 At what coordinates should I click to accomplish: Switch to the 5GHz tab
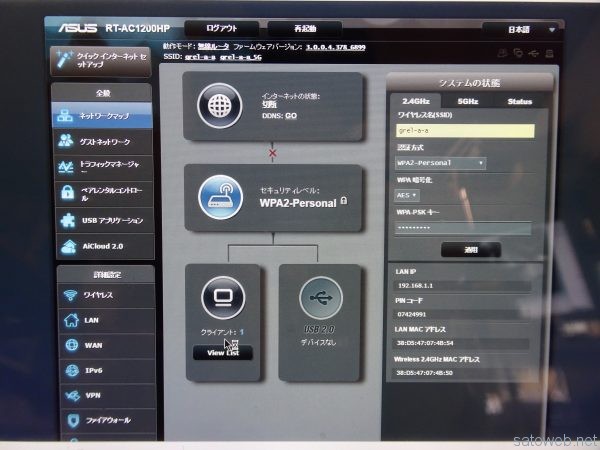(467, 101)
